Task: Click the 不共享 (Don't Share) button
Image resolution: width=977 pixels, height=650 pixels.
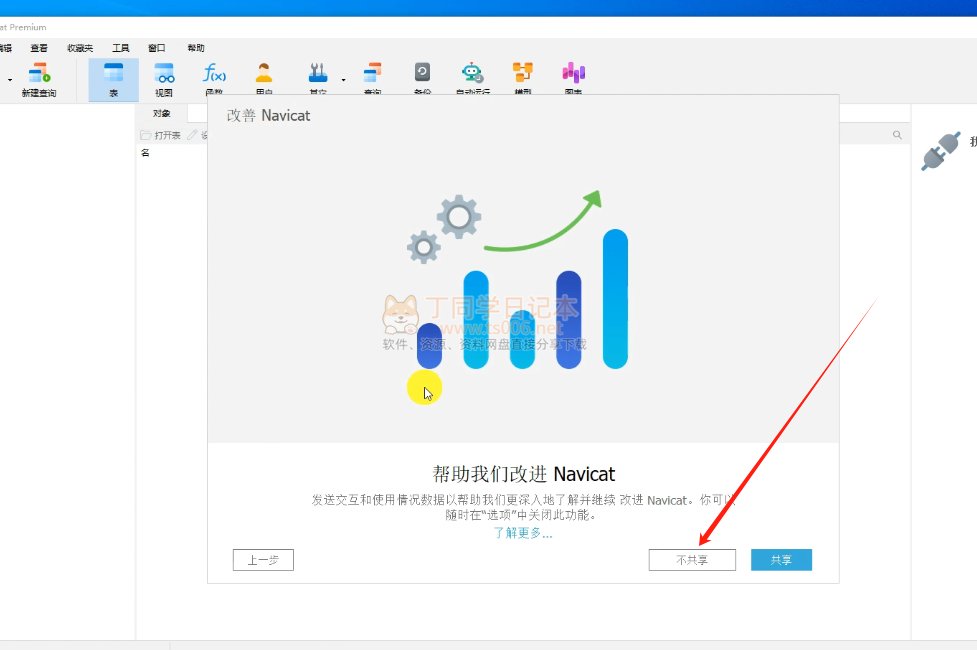Action: click(x=691, y=560)
